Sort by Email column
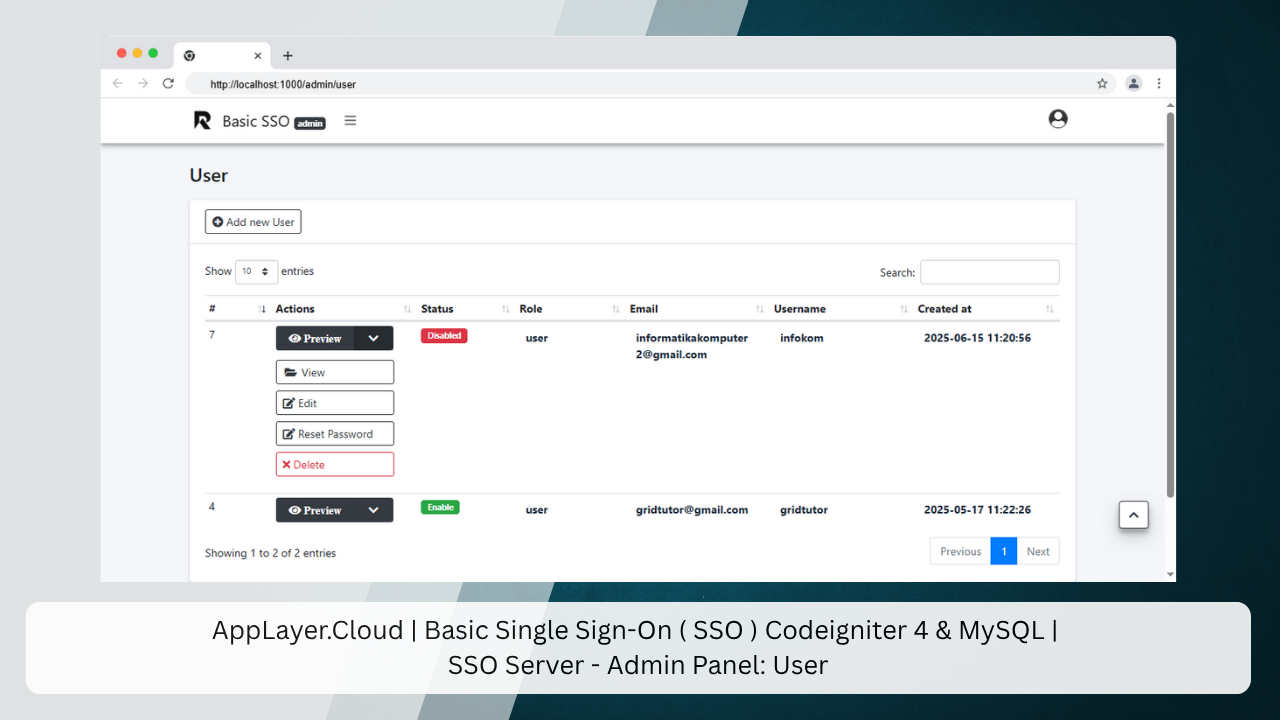1280x720 pixels. coord(697,309)
